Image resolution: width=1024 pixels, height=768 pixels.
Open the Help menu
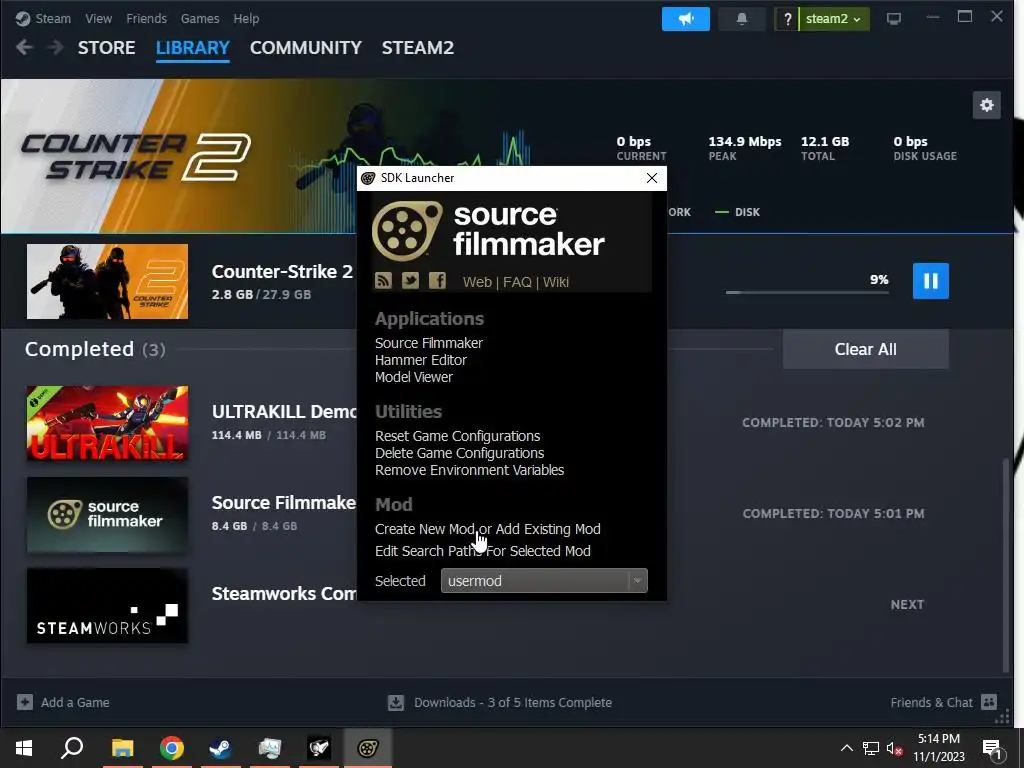tap(246, 19)
